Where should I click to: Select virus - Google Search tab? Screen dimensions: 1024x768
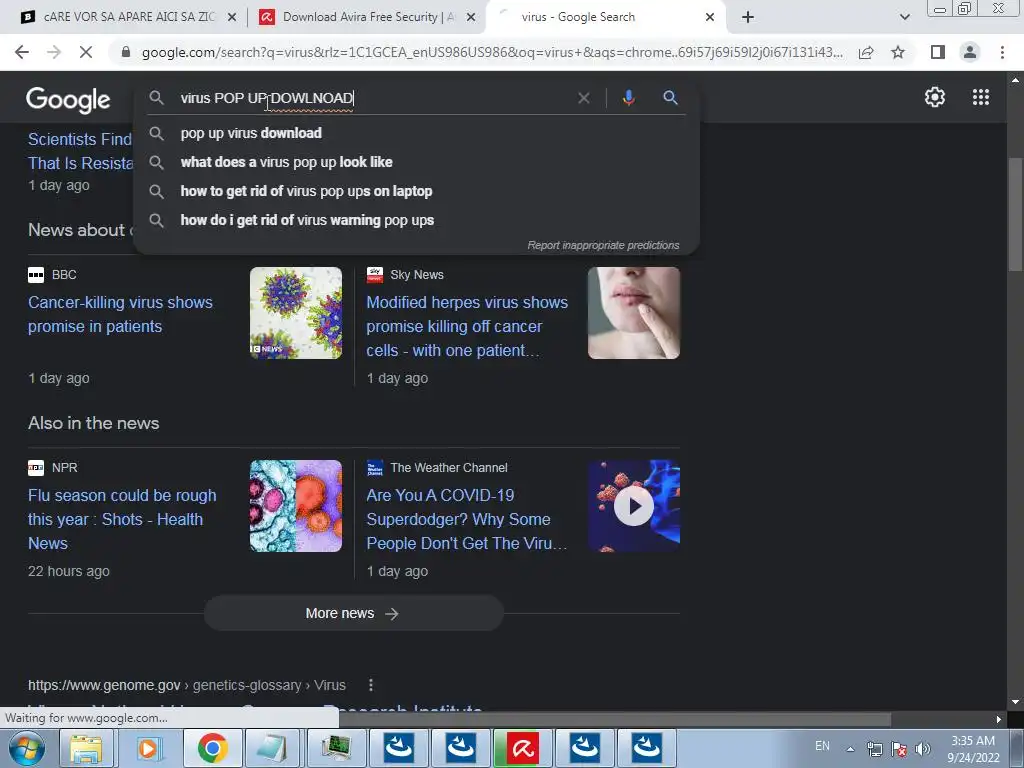[577, 17]
